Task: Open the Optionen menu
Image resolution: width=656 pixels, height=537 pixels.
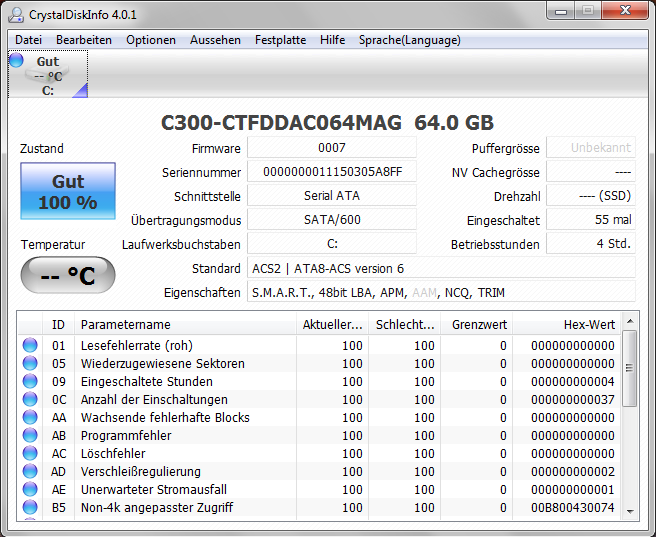Action: coord(151,40)
